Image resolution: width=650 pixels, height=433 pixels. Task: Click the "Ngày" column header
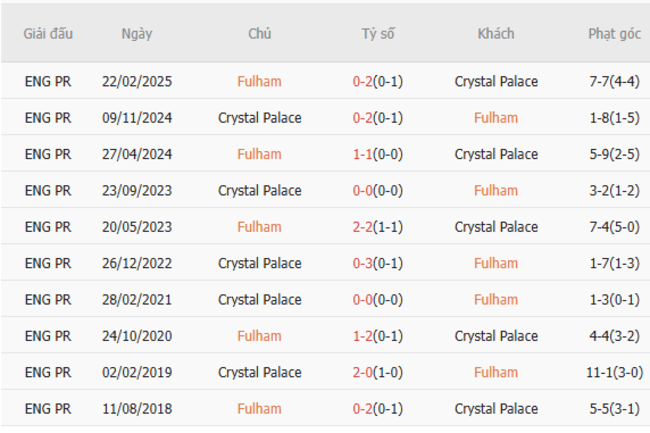click(x=137, y=33)
